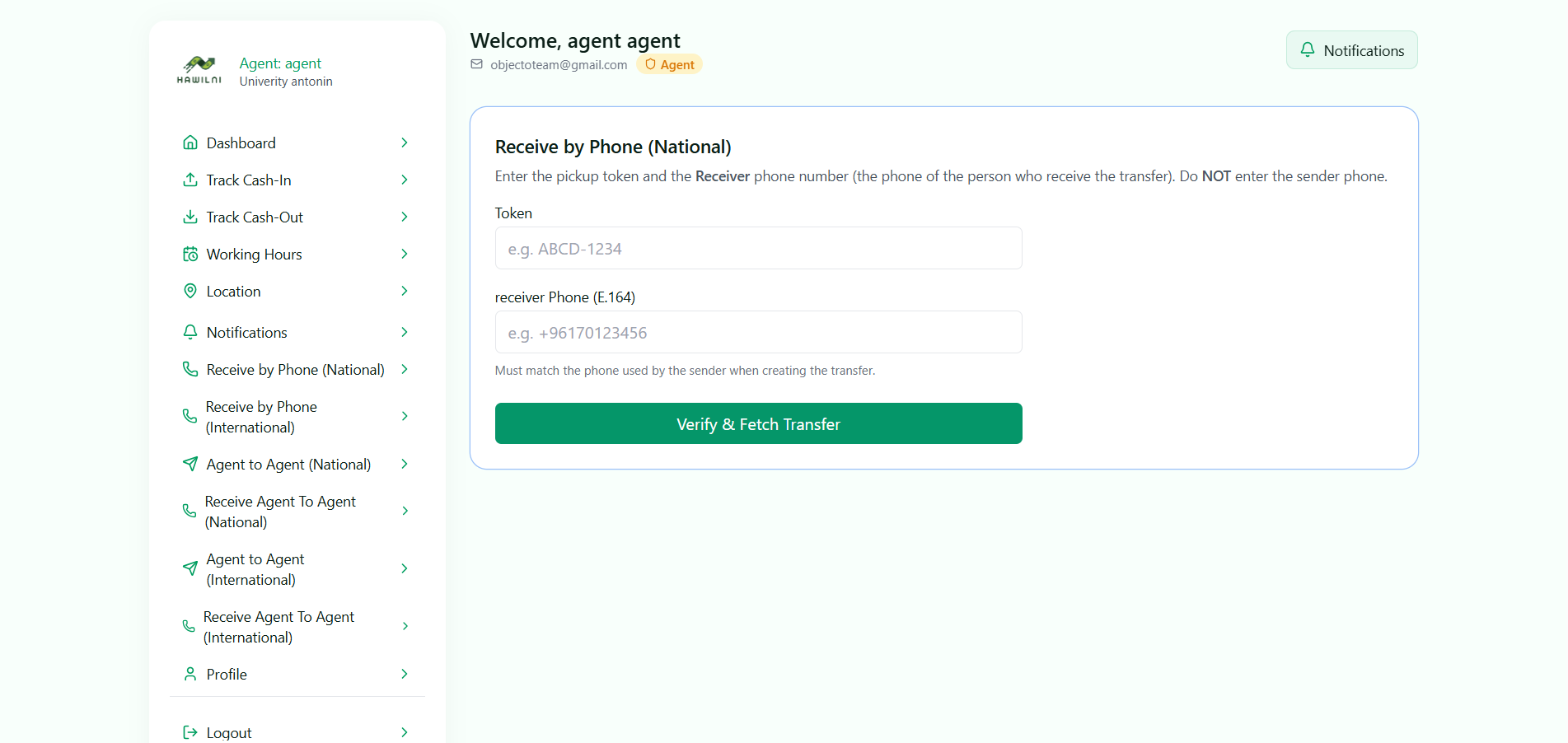Click the Working Hours calendar icon
Viewport: 1568px width, 743px height.
click(190, 254)
